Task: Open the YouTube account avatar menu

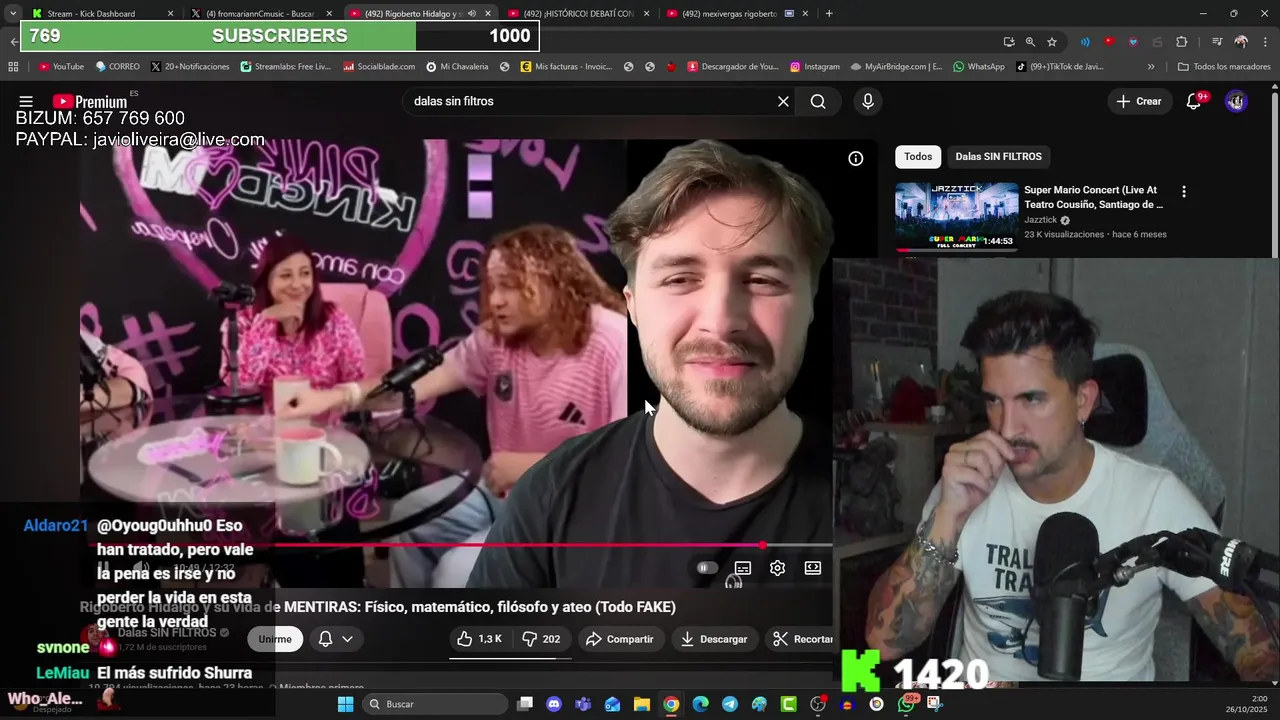Action: pyautogui.click(x=1236, y=101)
